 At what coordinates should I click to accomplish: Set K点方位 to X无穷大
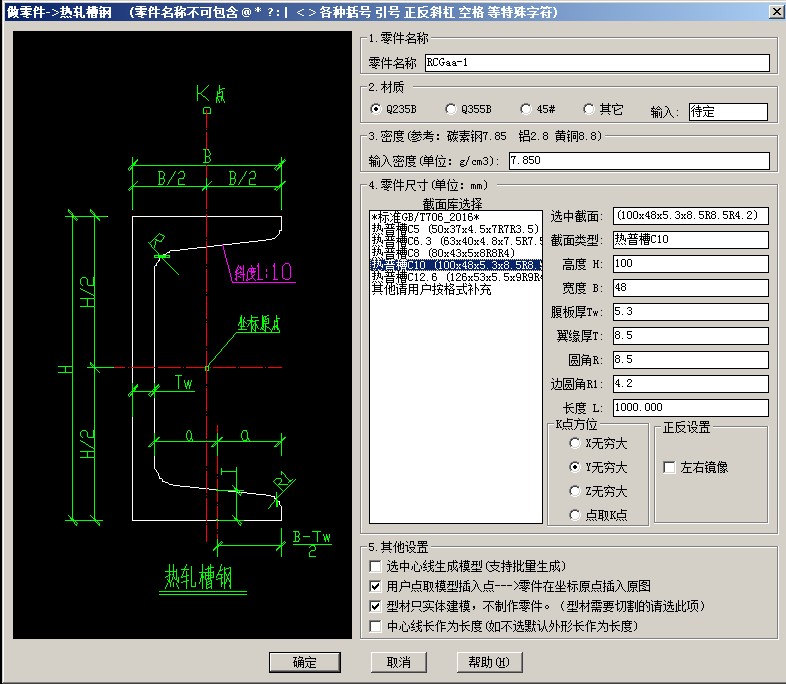(x=573, y=443)
